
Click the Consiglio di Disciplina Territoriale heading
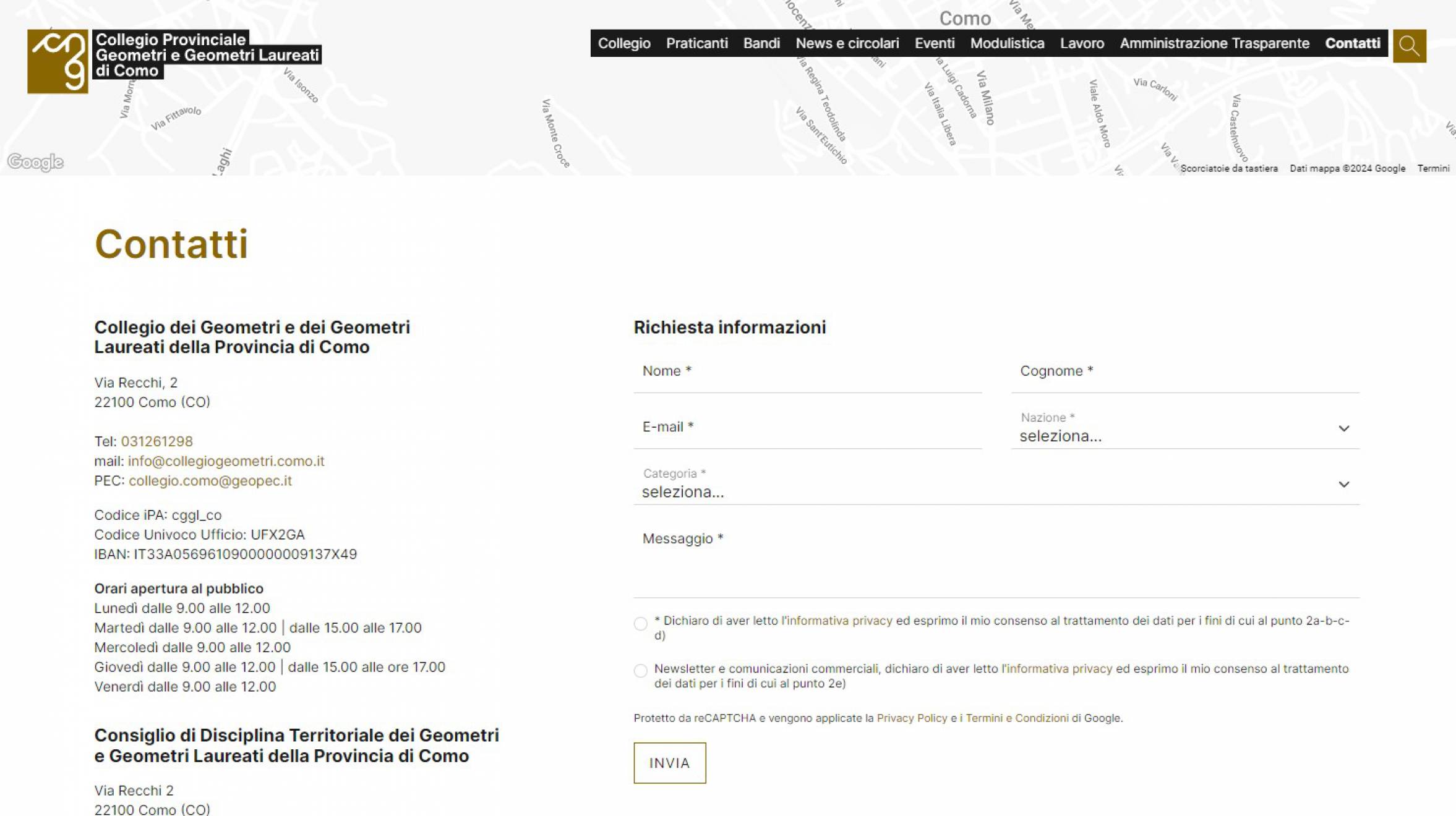tap(296, 746)
